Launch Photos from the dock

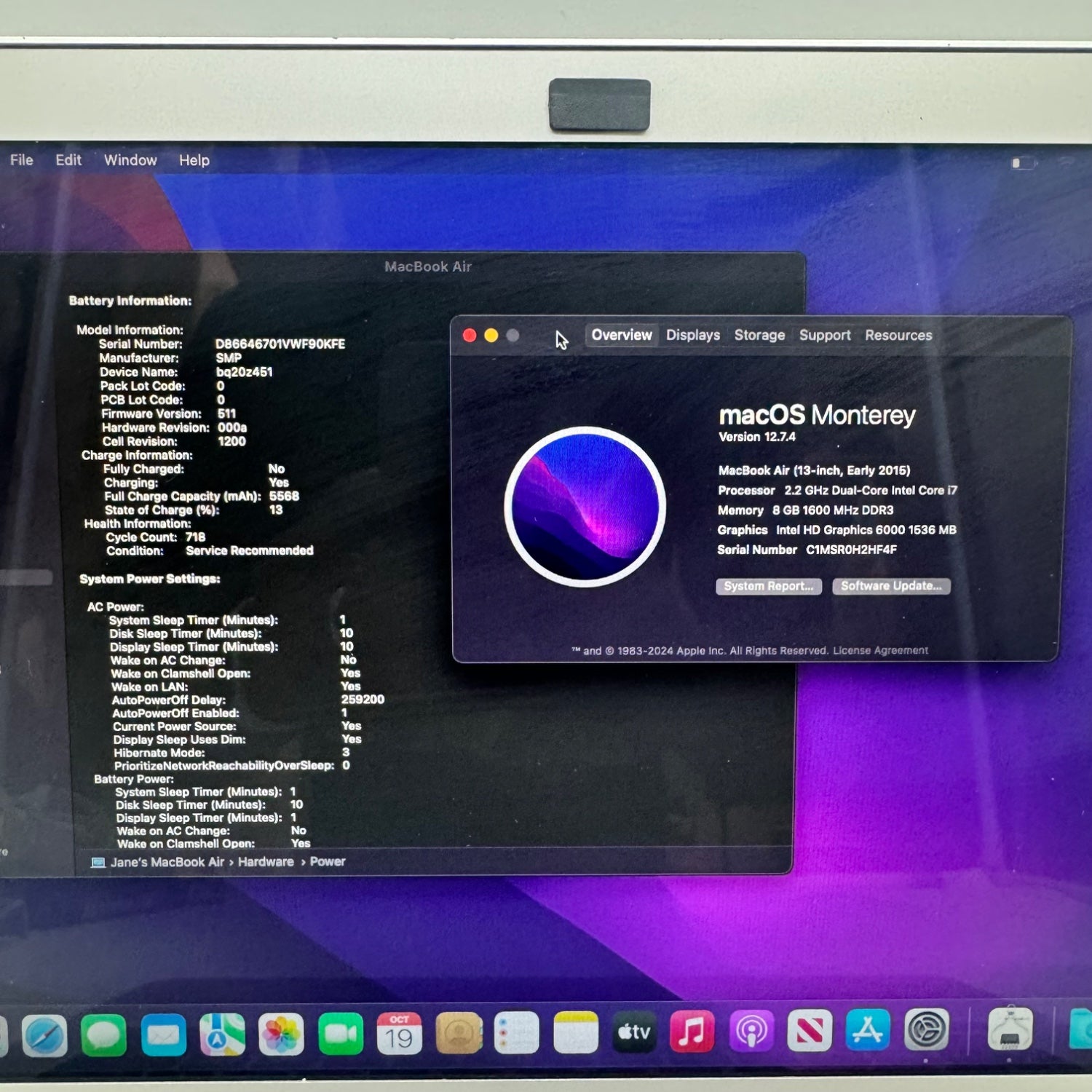click(281, 1034)
